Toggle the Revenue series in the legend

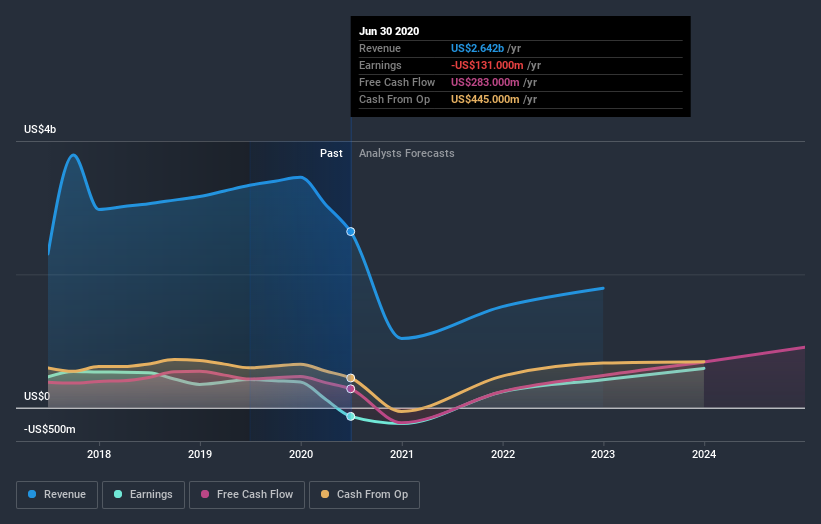point(57,495)
